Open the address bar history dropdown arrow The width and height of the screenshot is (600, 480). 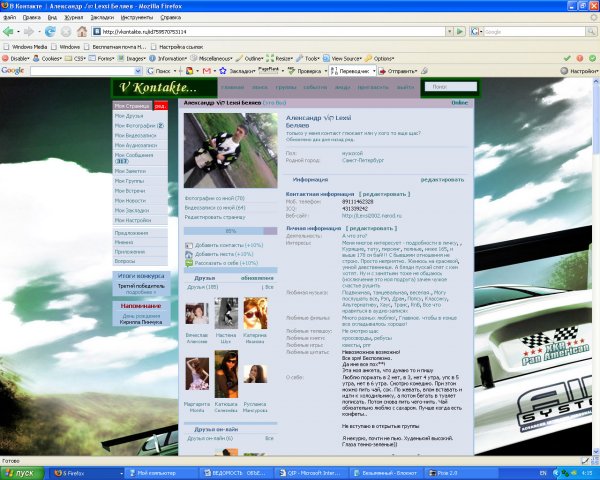click(450, 32)
